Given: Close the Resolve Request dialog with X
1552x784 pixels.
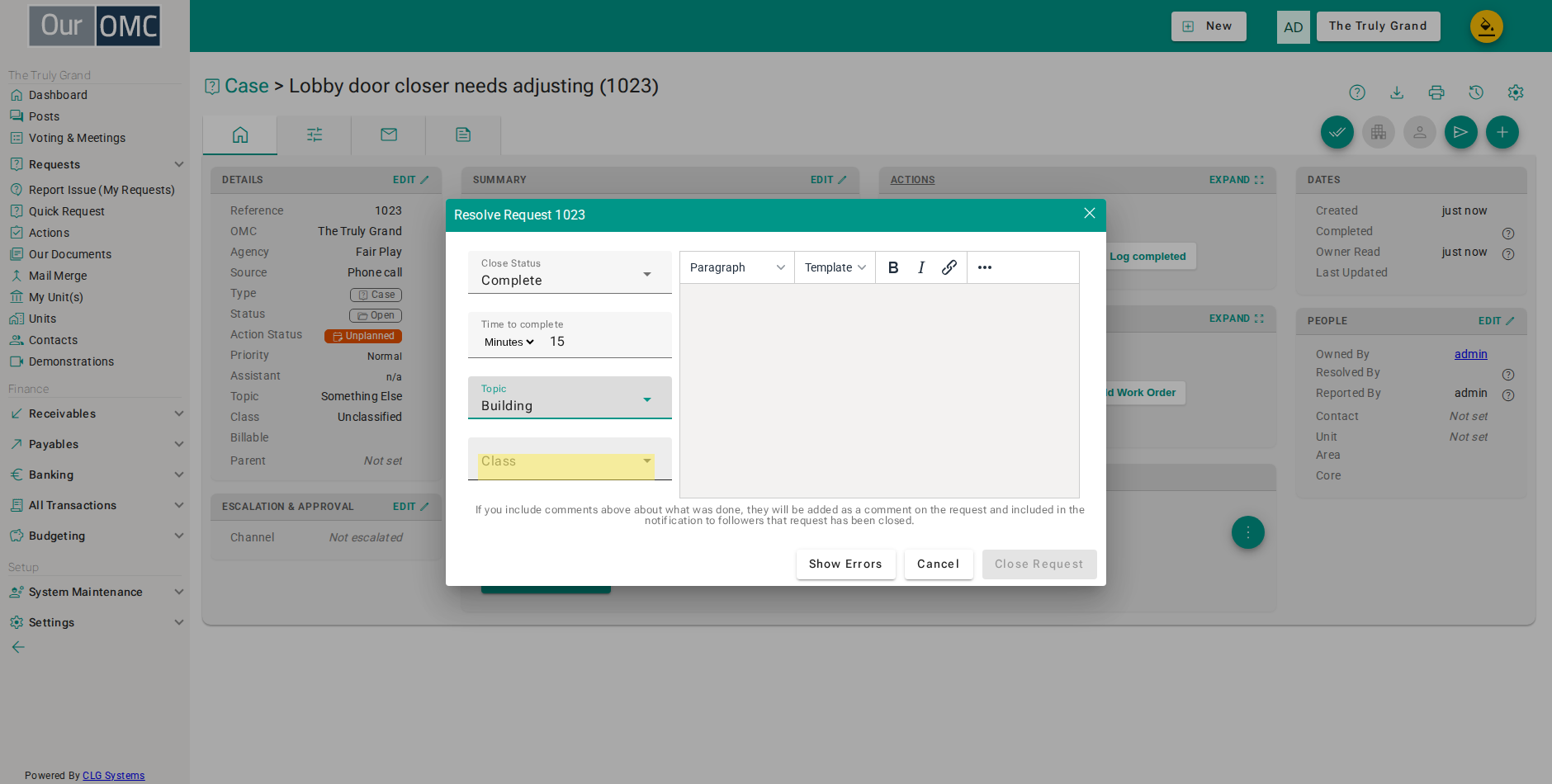Looking at the screenshot, I should click(x=1090, y=214).
